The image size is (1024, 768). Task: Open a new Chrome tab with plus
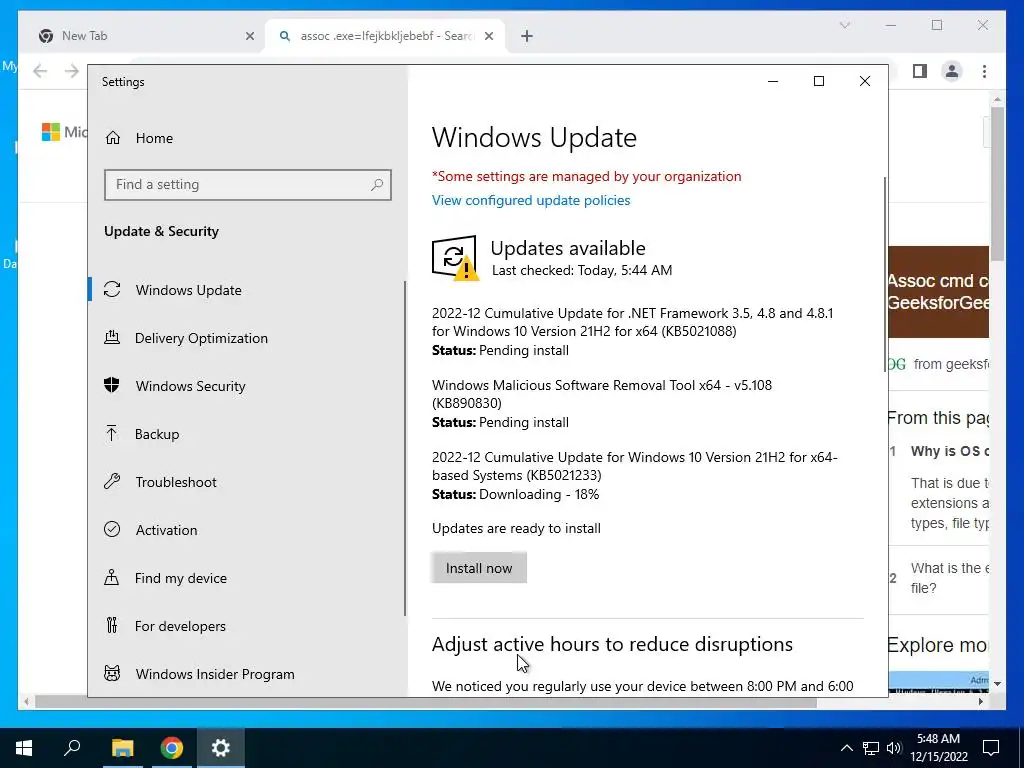tap(527, 37)
